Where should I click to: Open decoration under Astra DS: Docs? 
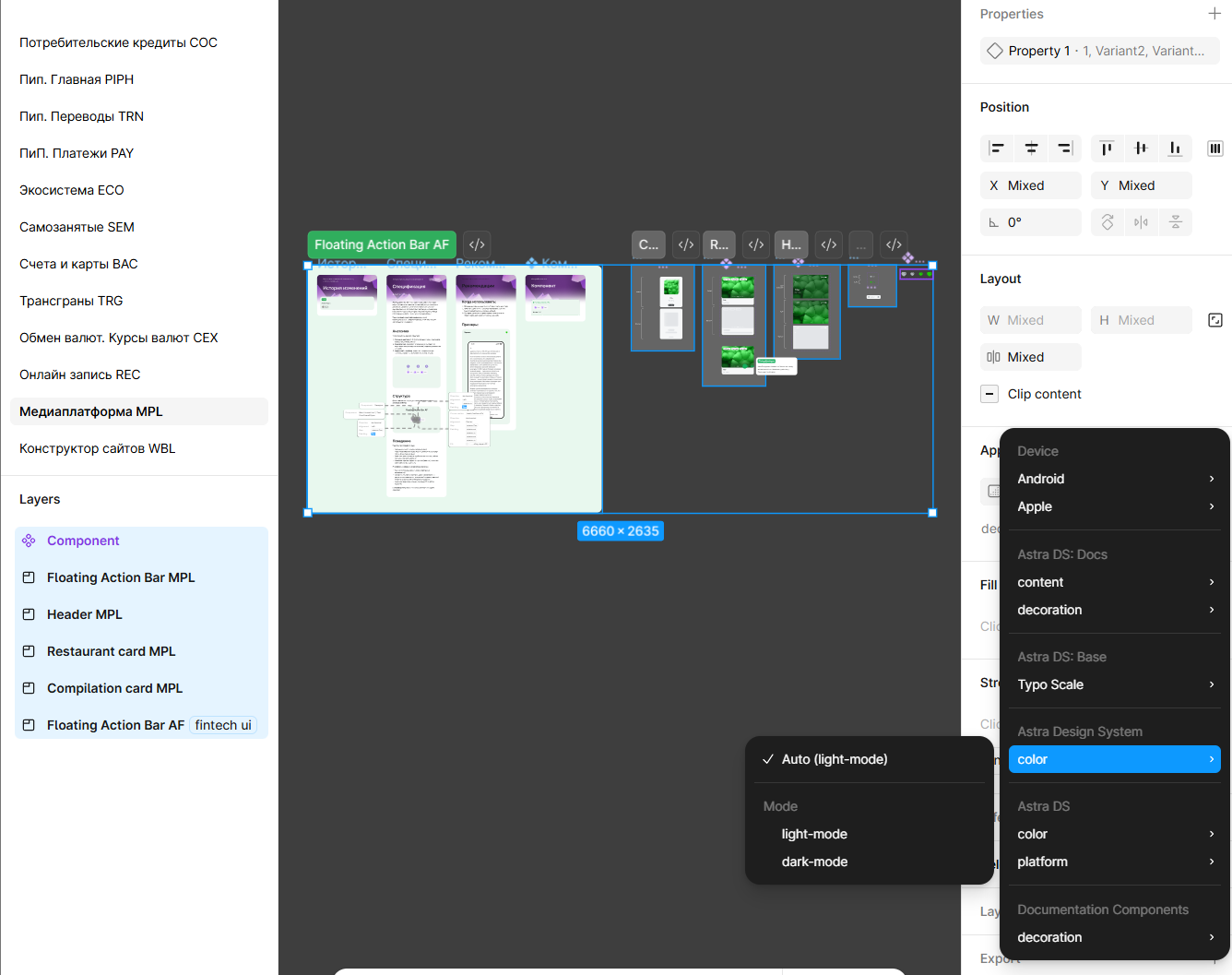[x=1115, y=610]
